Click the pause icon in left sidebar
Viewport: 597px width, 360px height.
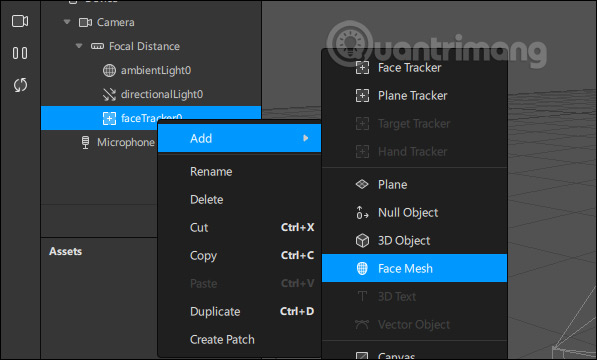[20, 53]
